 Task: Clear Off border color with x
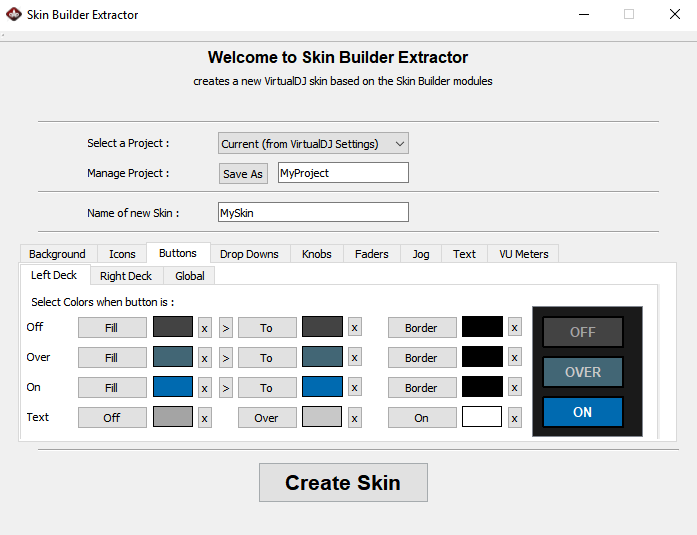click(515, 327)
